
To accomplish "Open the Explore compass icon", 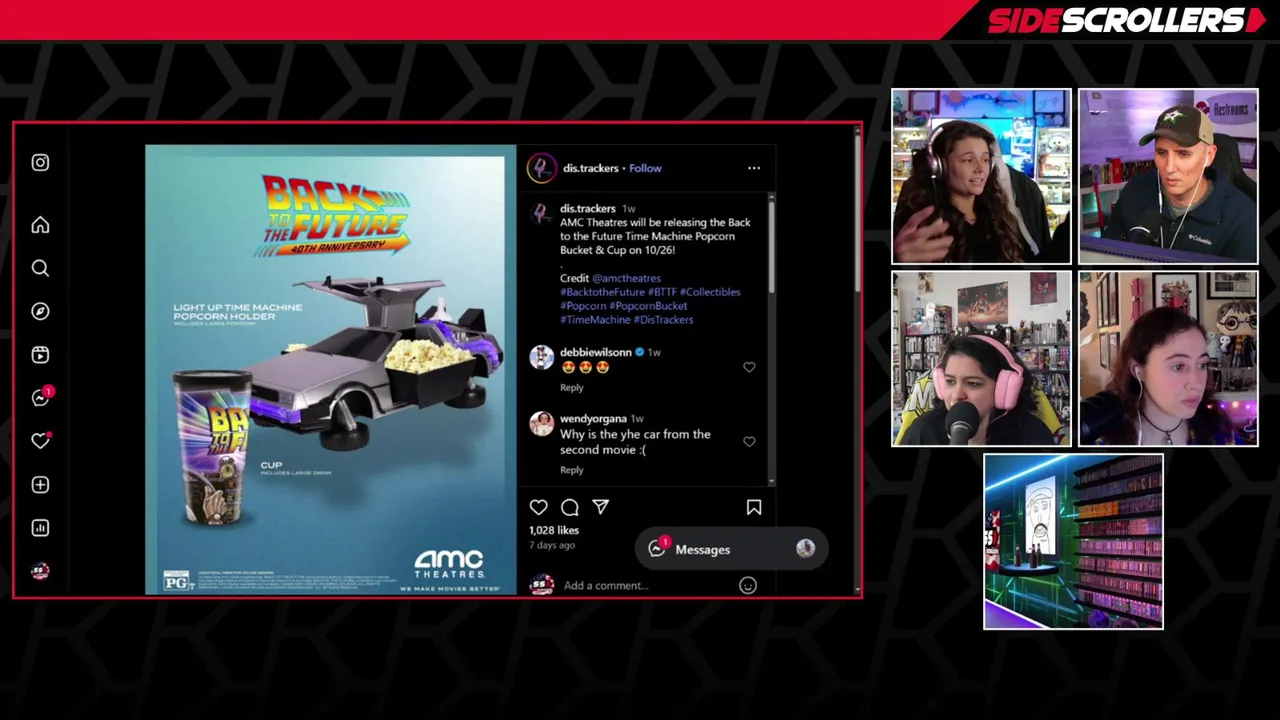I will [x=40, y=311].
